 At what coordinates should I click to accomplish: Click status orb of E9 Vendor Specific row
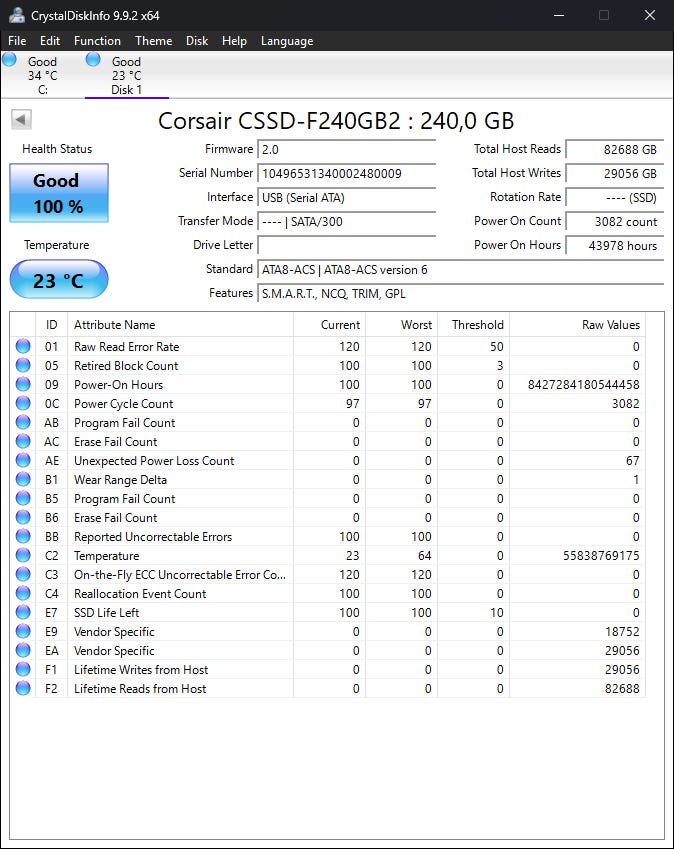tap(23, 631)
